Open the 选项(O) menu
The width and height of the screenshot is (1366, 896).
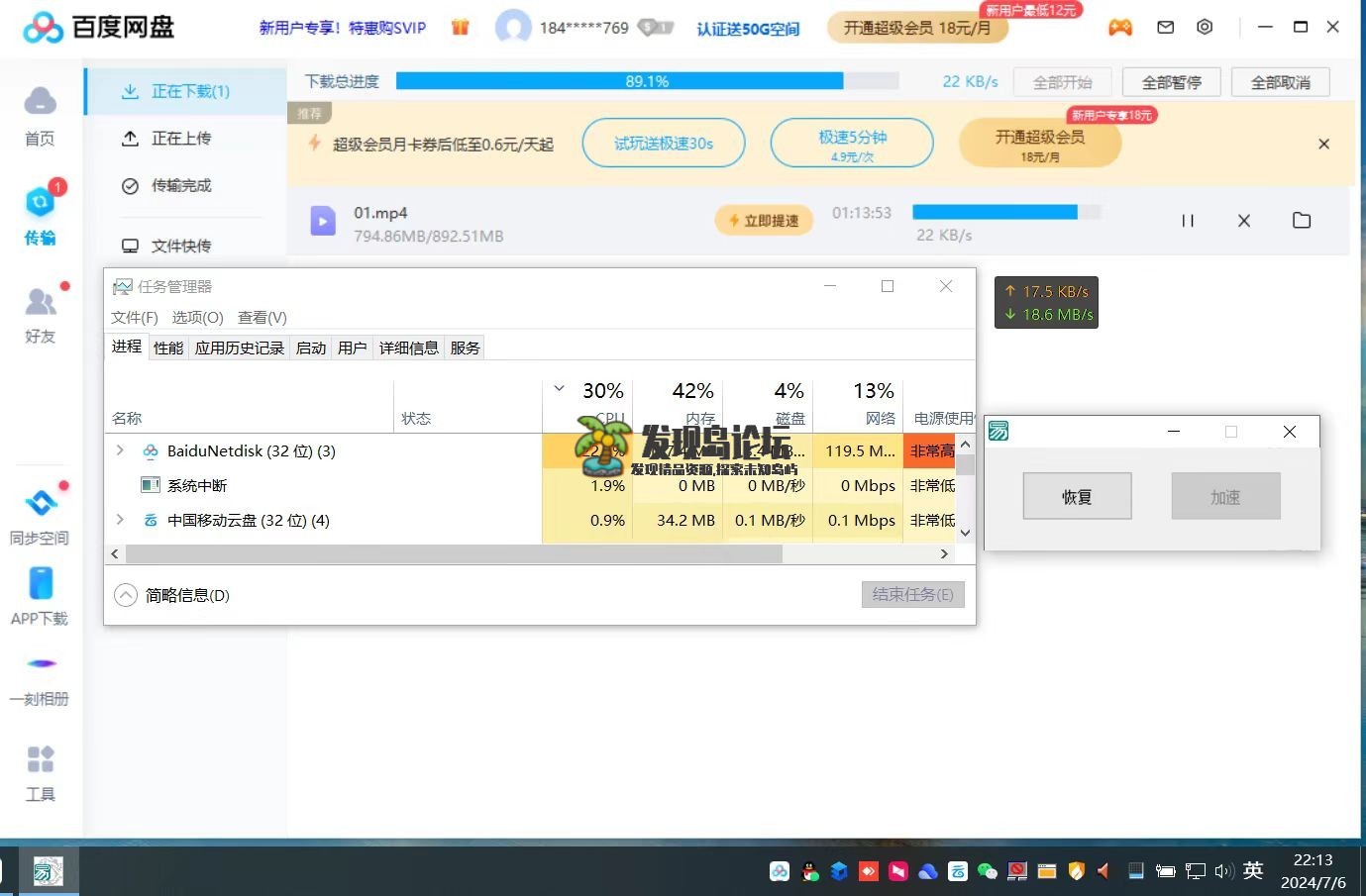(x=197, y=318)
